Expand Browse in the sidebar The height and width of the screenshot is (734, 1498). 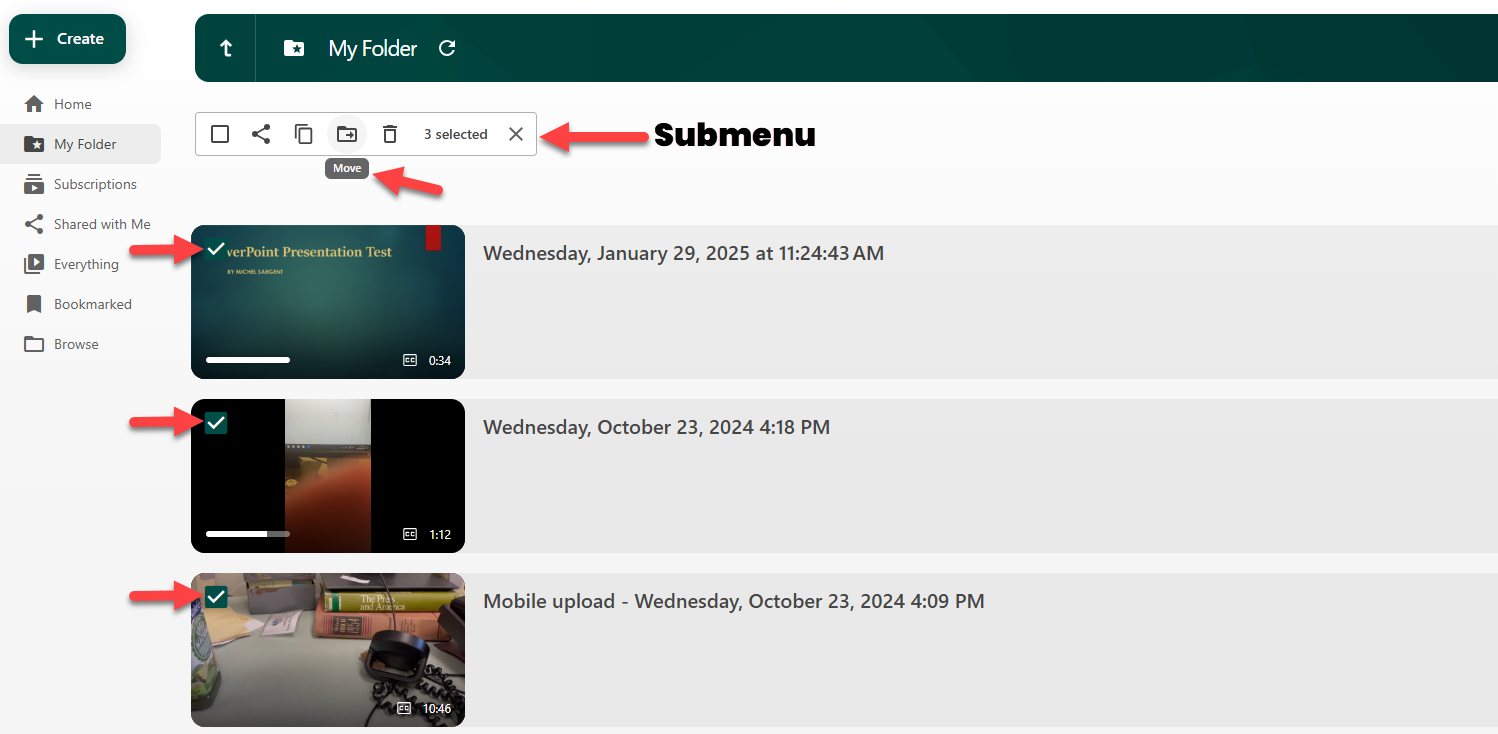76,344
